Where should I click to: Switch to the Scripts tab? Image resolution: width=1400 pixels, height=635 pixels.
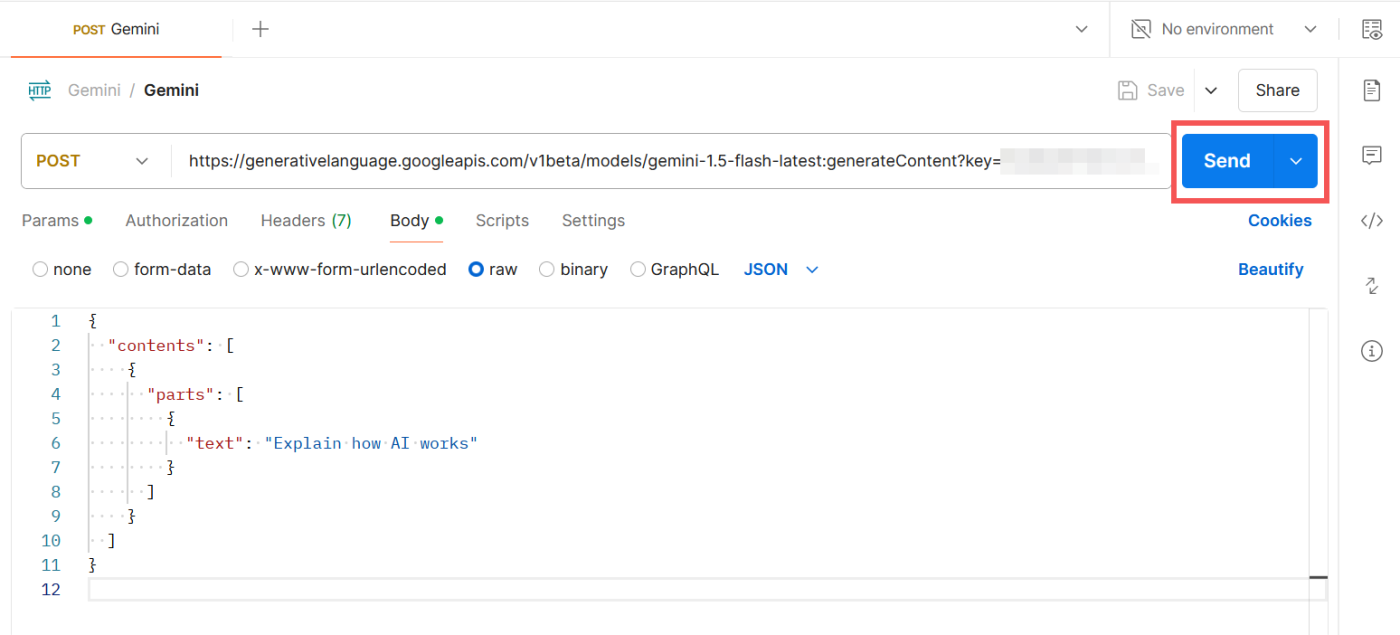(x=502, y=220)
